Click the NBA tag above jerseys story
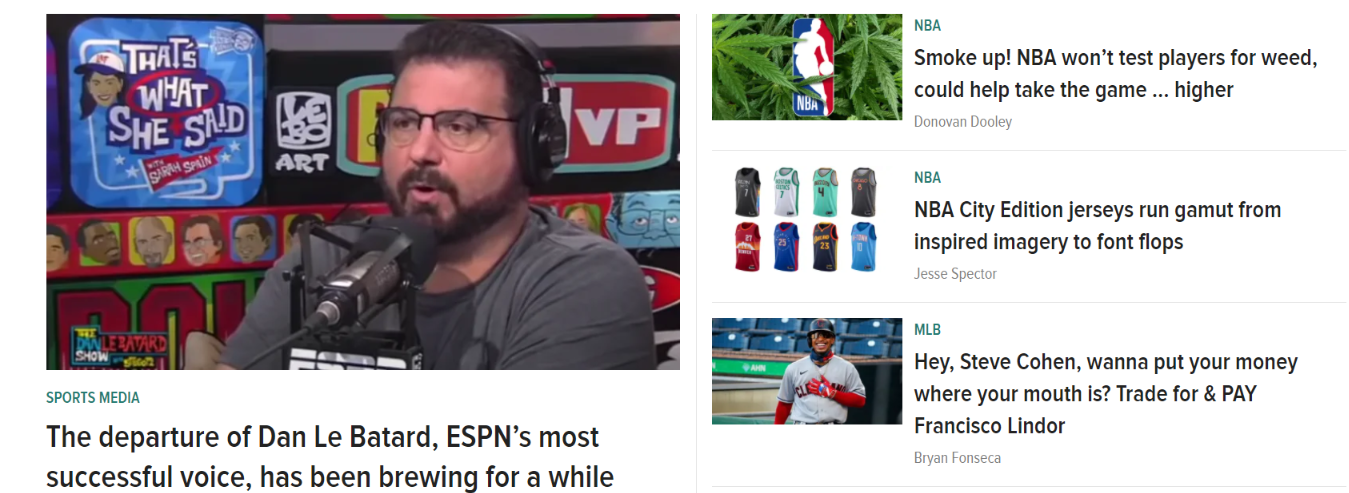 (927, 178)
